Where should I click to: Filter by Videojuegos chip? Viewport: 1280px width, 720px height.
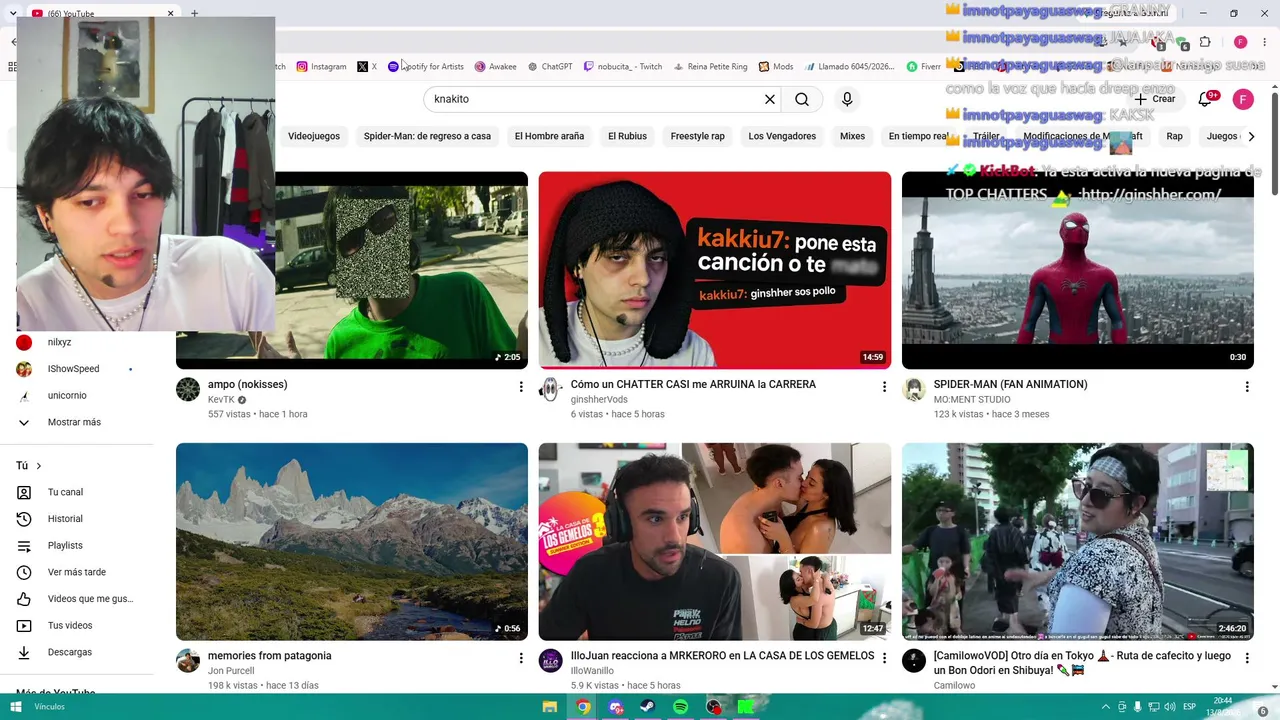(x=314, y=136)
